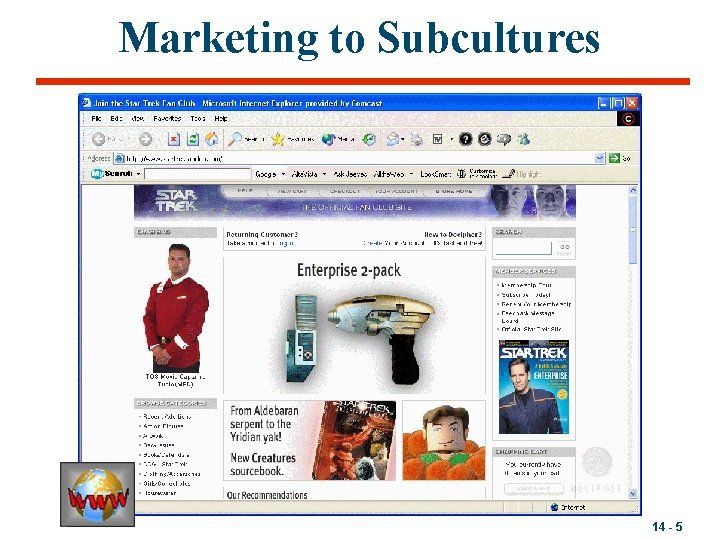
Task: Click the vertical scrollbar down arrow
Action: 633,494
